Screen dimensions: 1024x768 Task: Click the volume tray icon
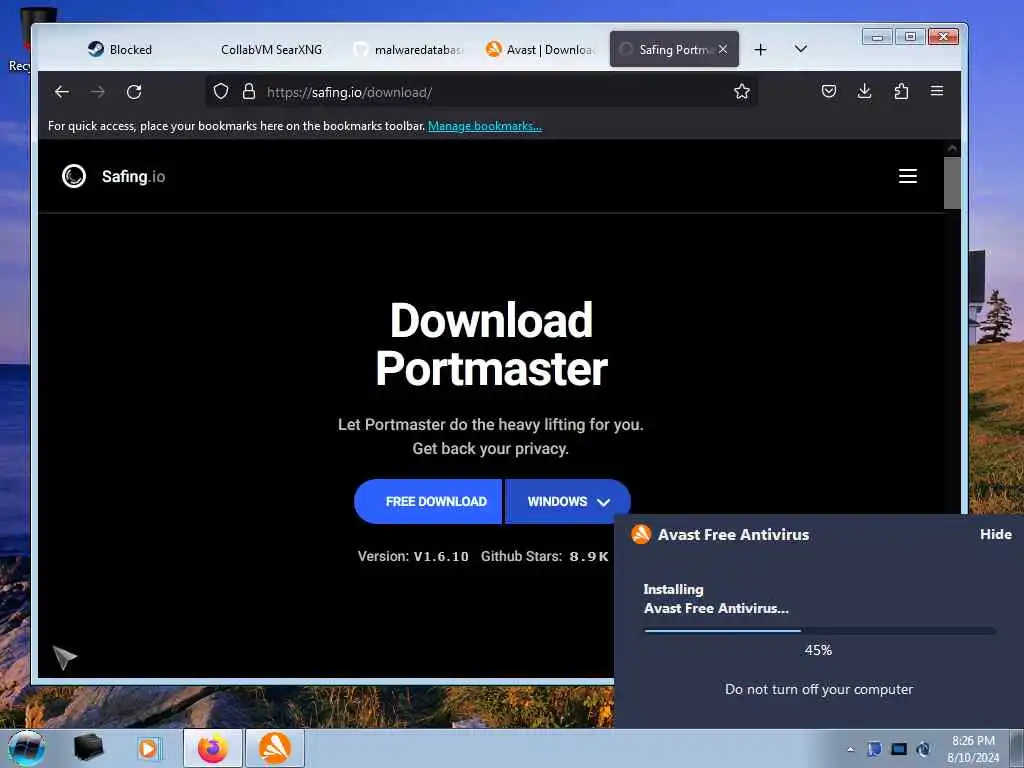point(923,749)
